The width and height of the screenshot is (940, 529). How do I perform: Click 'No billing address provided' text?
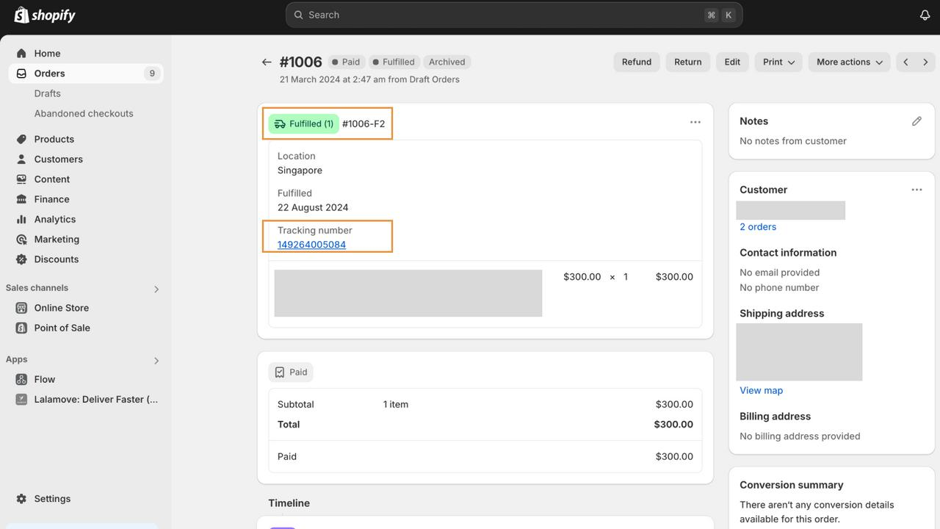[800, 436]
